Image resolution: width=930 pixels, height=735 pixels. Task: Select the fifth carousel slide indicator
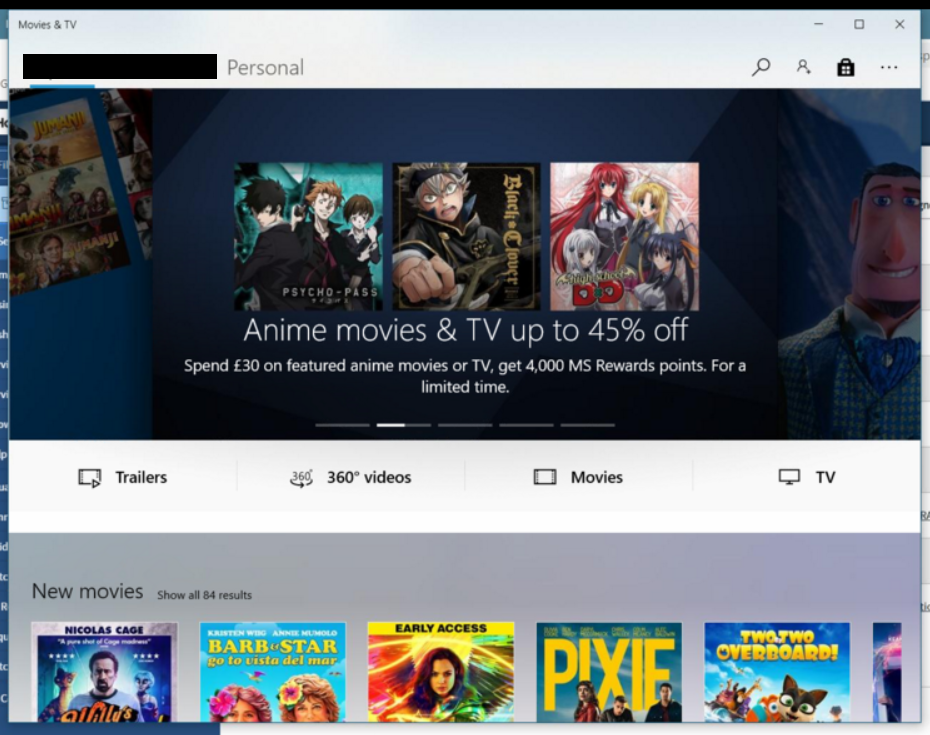click(588, 425)
